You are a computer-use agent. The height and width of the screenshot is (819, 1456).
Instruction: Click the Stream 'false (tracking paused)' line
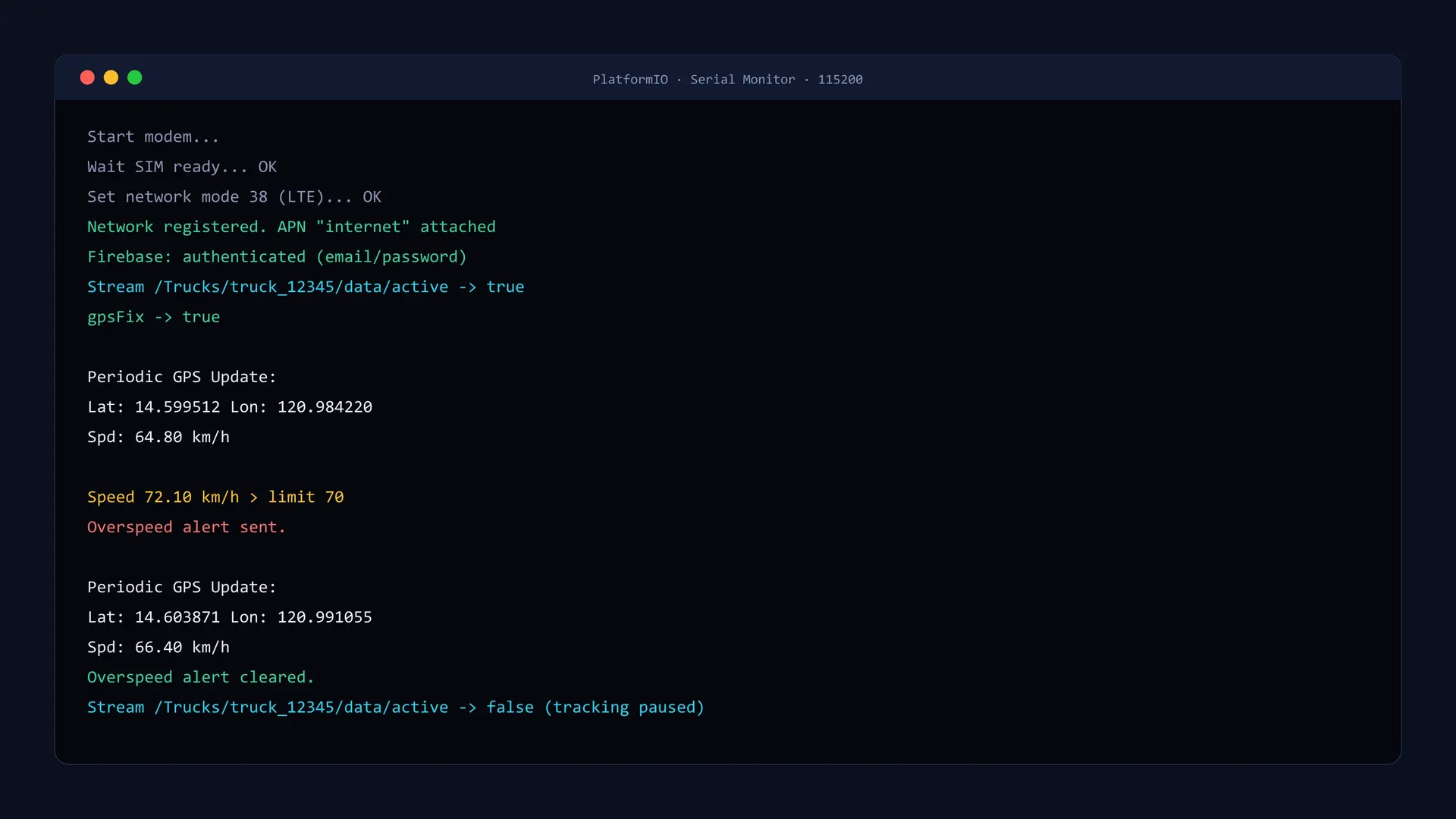396,708
